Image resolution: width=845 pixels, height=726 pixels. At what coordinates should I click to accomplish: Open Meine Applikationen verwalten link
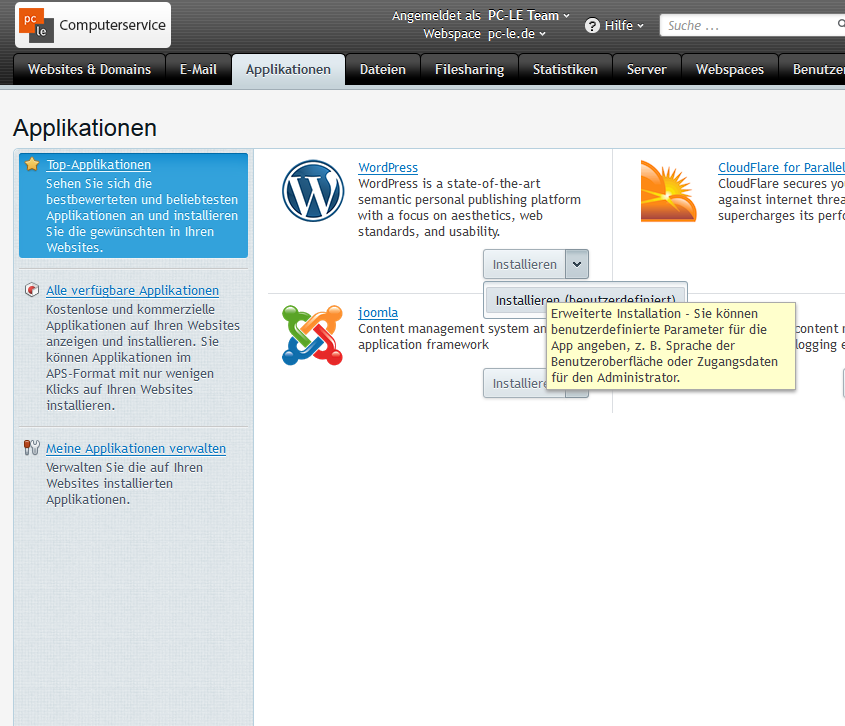point(136,448)
